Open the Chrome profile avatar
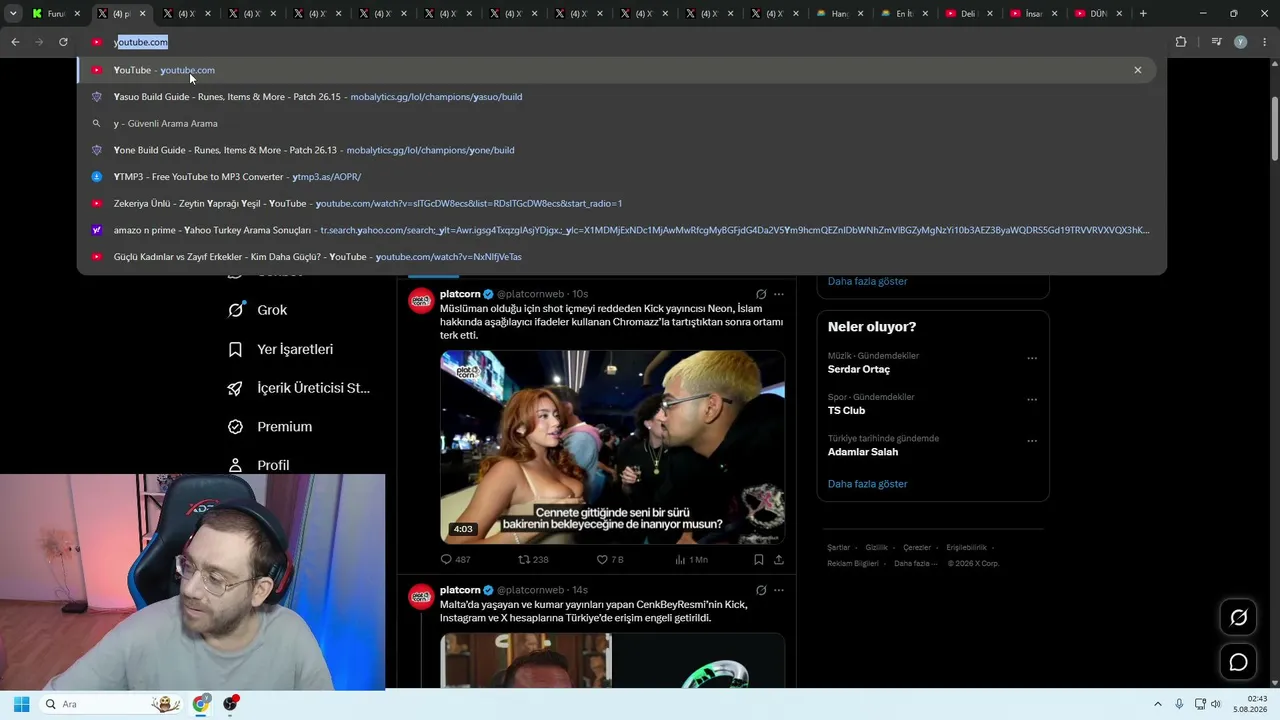Image resolution: width=1280 pixels, height=720 pixels. click(1241, 42)
